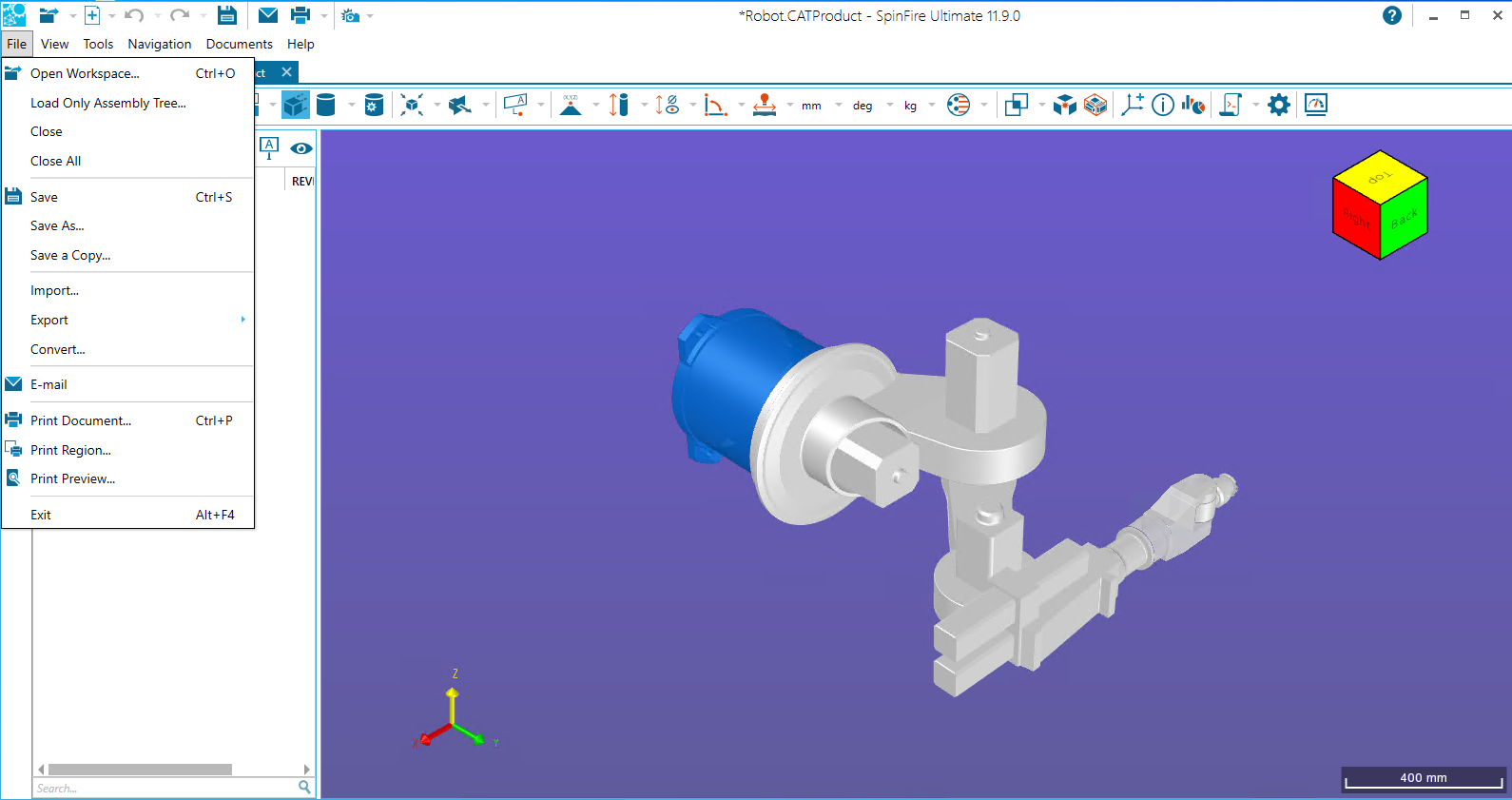Viewport: 1512px width, 800px height.
Task: Open the Navigation menu
Action: (x=159, y=44)
